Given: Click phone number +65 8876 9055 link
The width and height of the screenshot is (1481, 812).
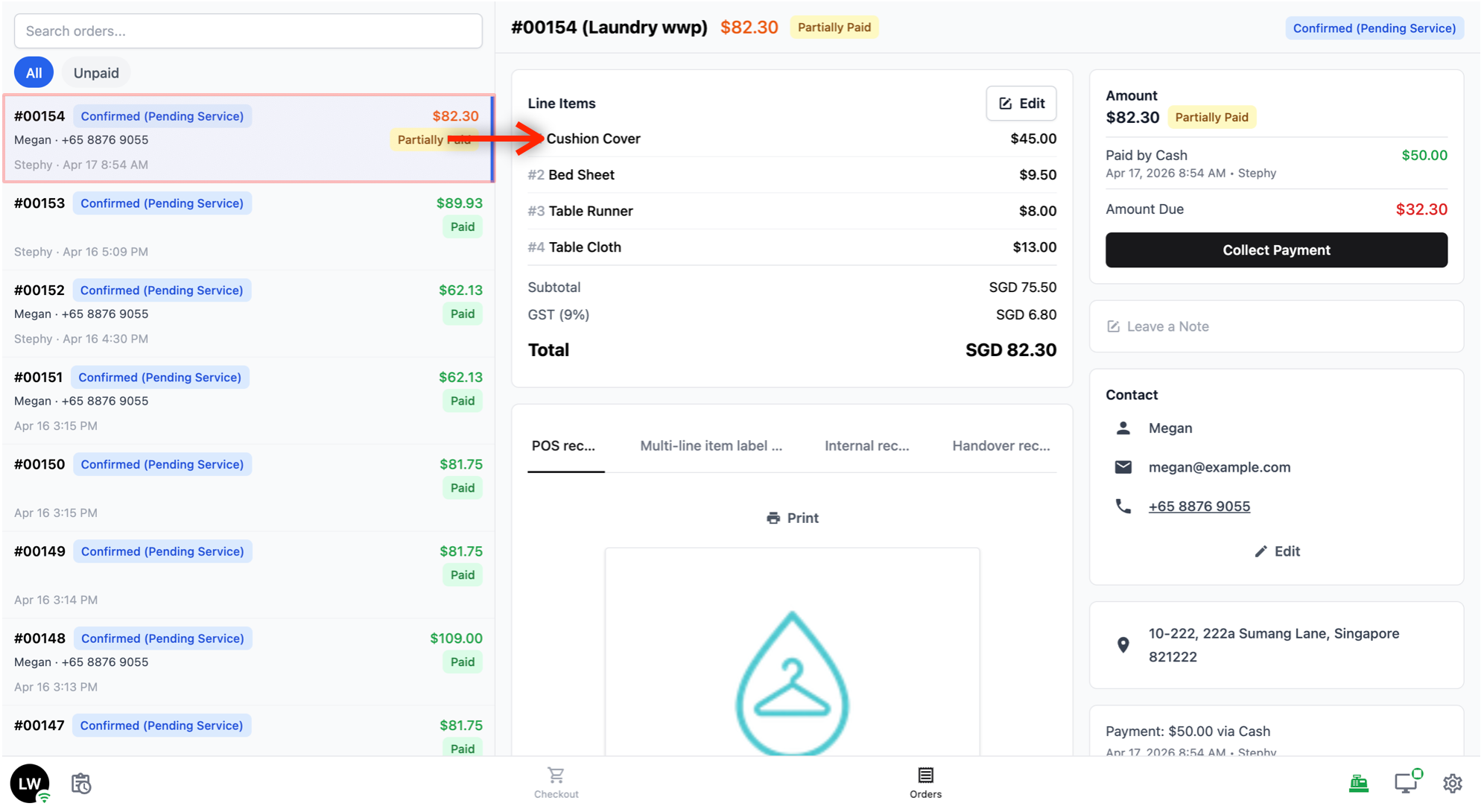Looking at the screenshot, I should [x=1199, y=507].
